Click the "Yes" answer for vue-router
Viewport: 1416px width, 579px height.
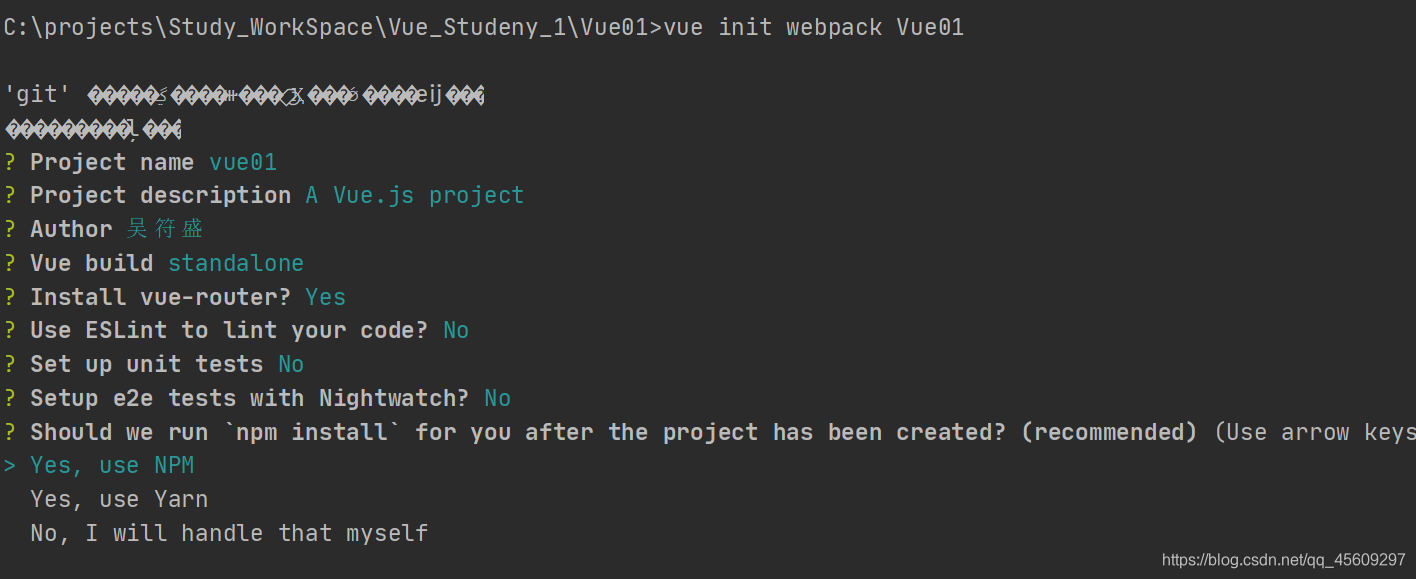coord(325,297)
